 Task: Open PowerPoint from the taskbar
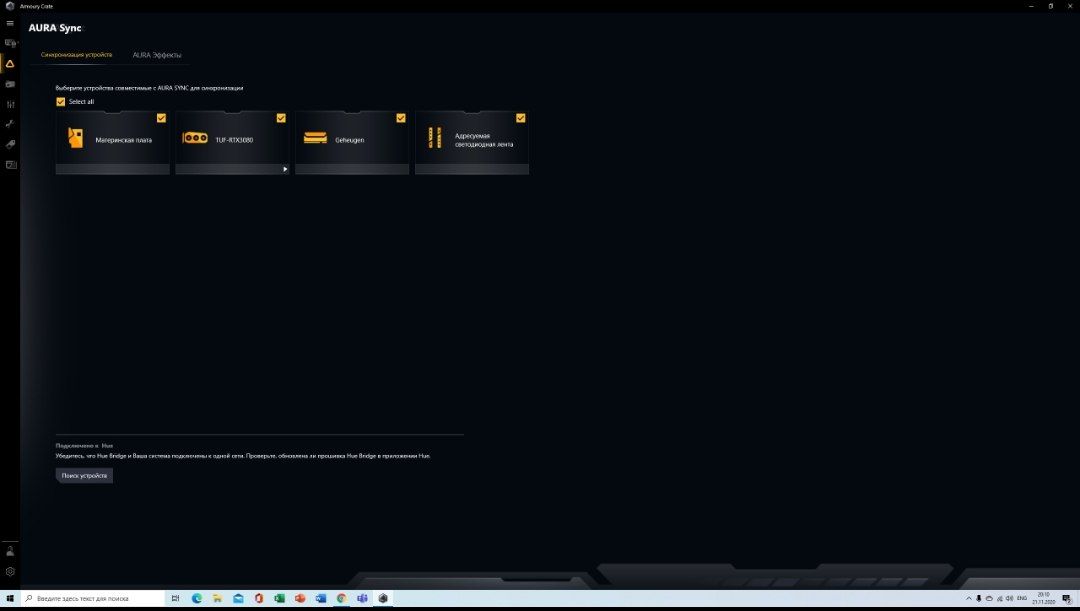point(300,599)
